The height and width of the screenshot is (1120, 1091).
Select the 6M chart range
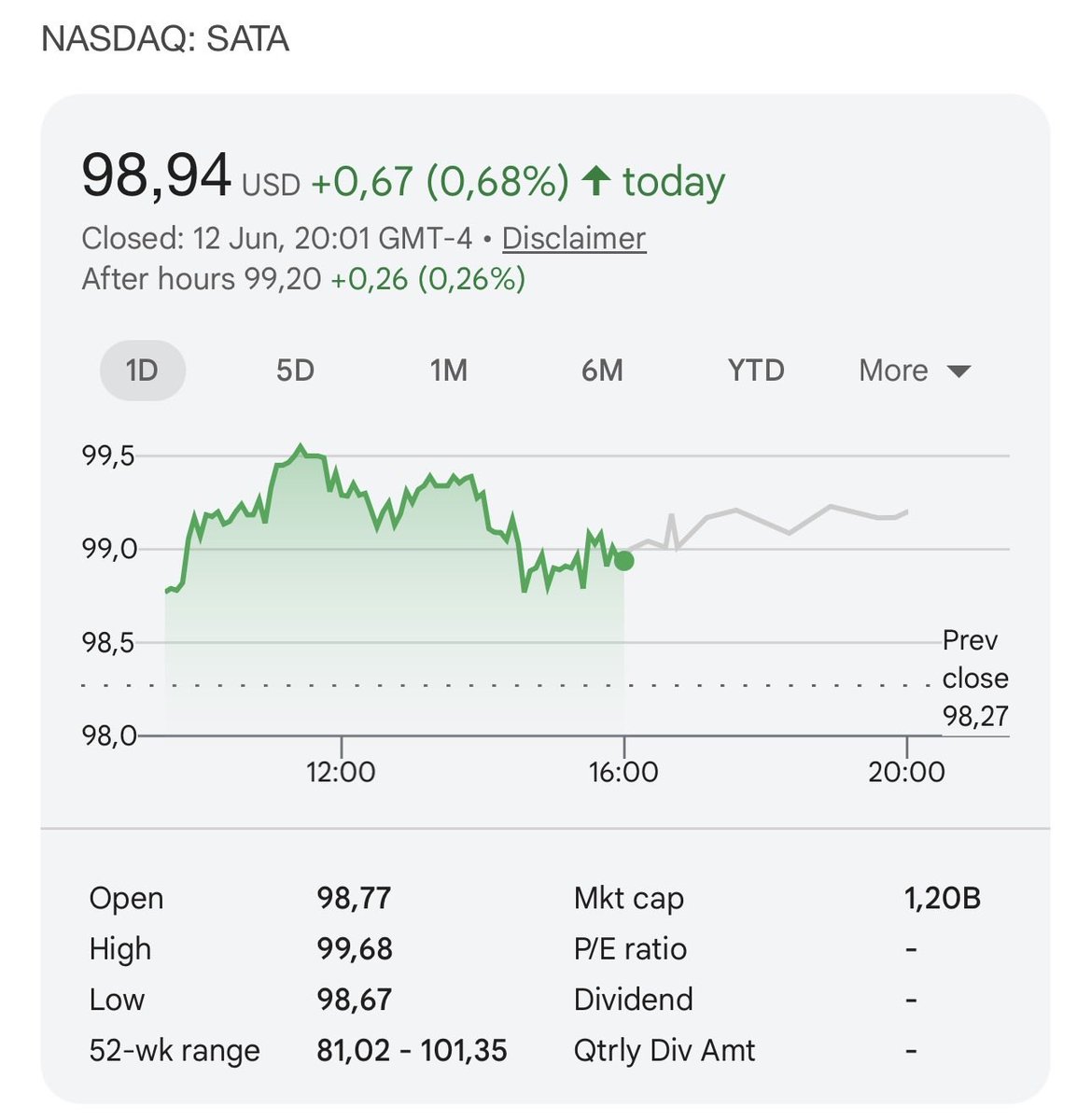click(602, 371)
